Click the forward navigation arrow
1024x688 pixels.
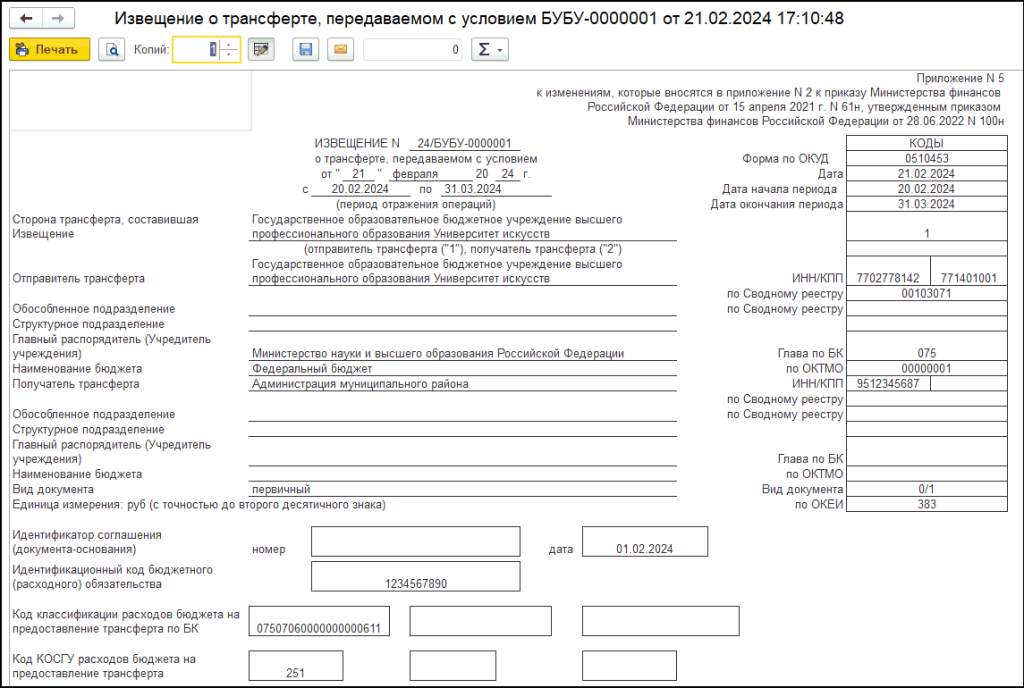[x=58, y=19]
